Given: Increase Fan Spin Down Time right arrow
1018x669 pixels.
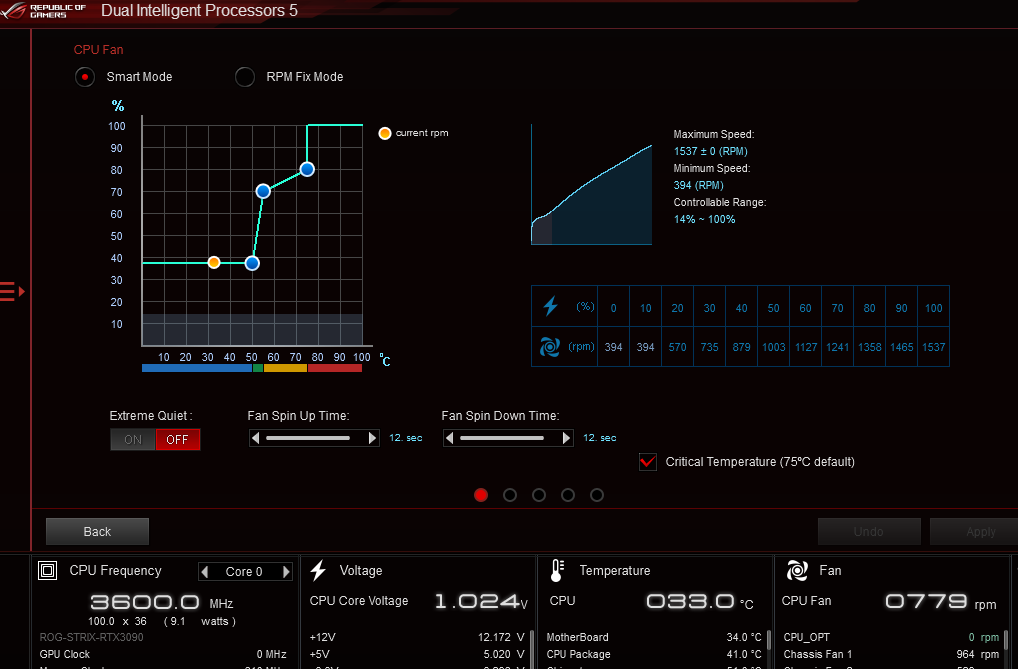Looking at the screenshot, I should tap(566, 438).
